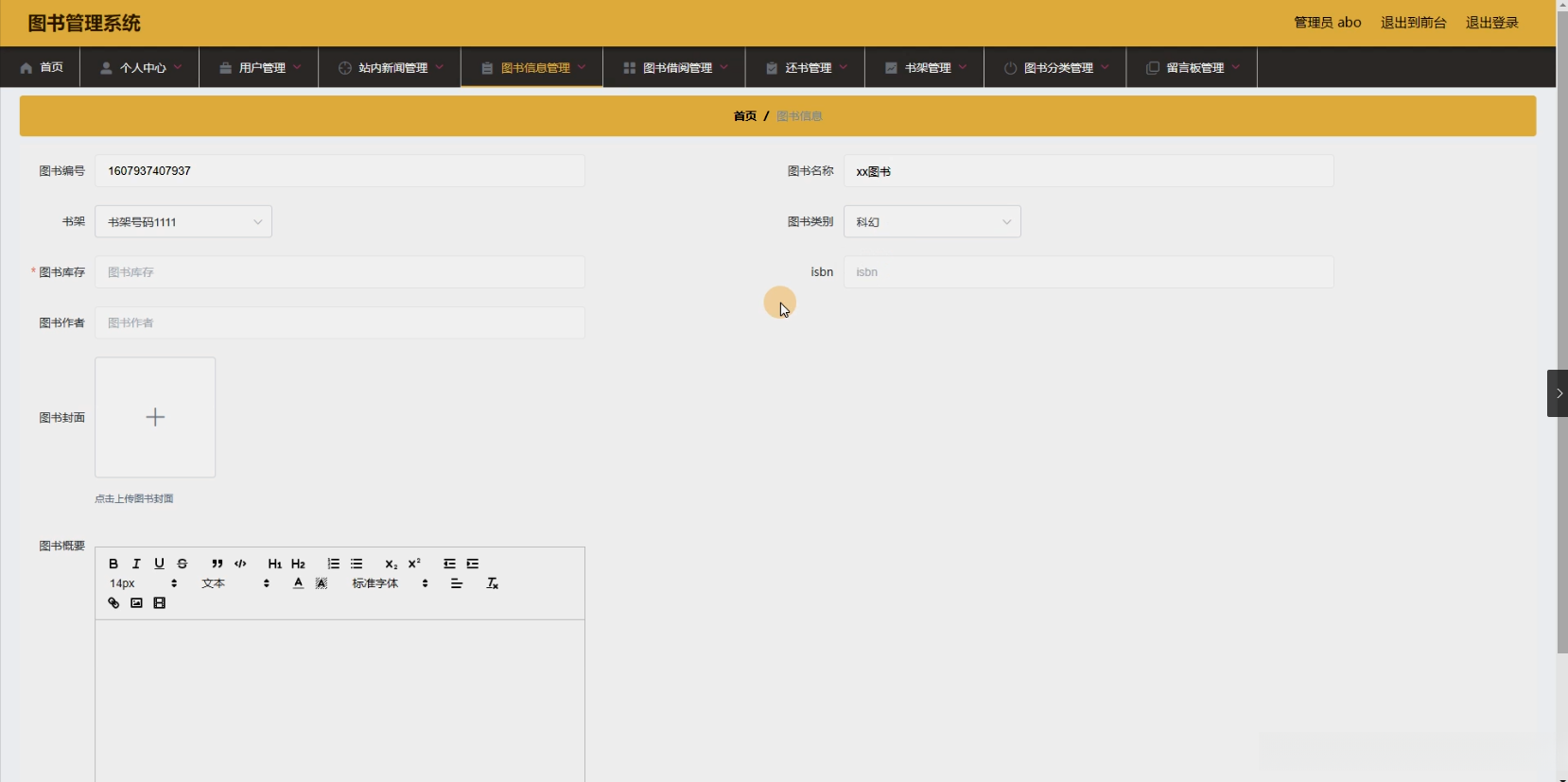Insert a video in the editor
Viewport: 1568px width, 782px height.
pyautogui.click(x=160, y=603)
